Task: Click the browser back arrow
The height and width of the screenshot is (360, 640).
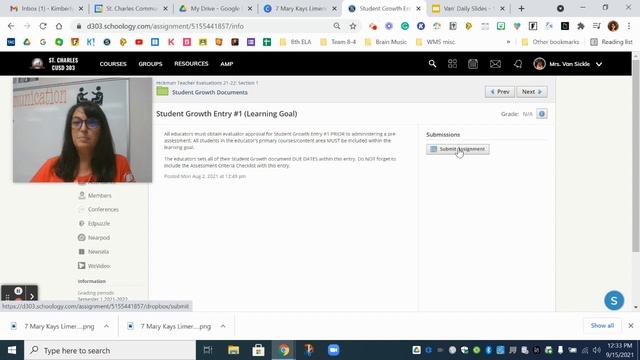Action: pos(11,26)
